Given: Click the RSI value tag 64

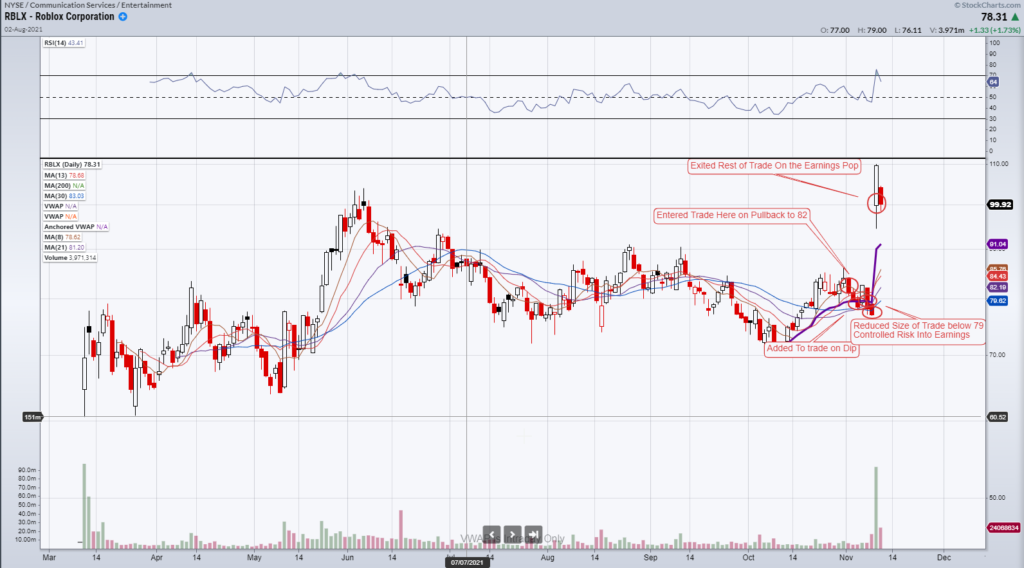Looking at the screenshot, I should click(993, 82).
